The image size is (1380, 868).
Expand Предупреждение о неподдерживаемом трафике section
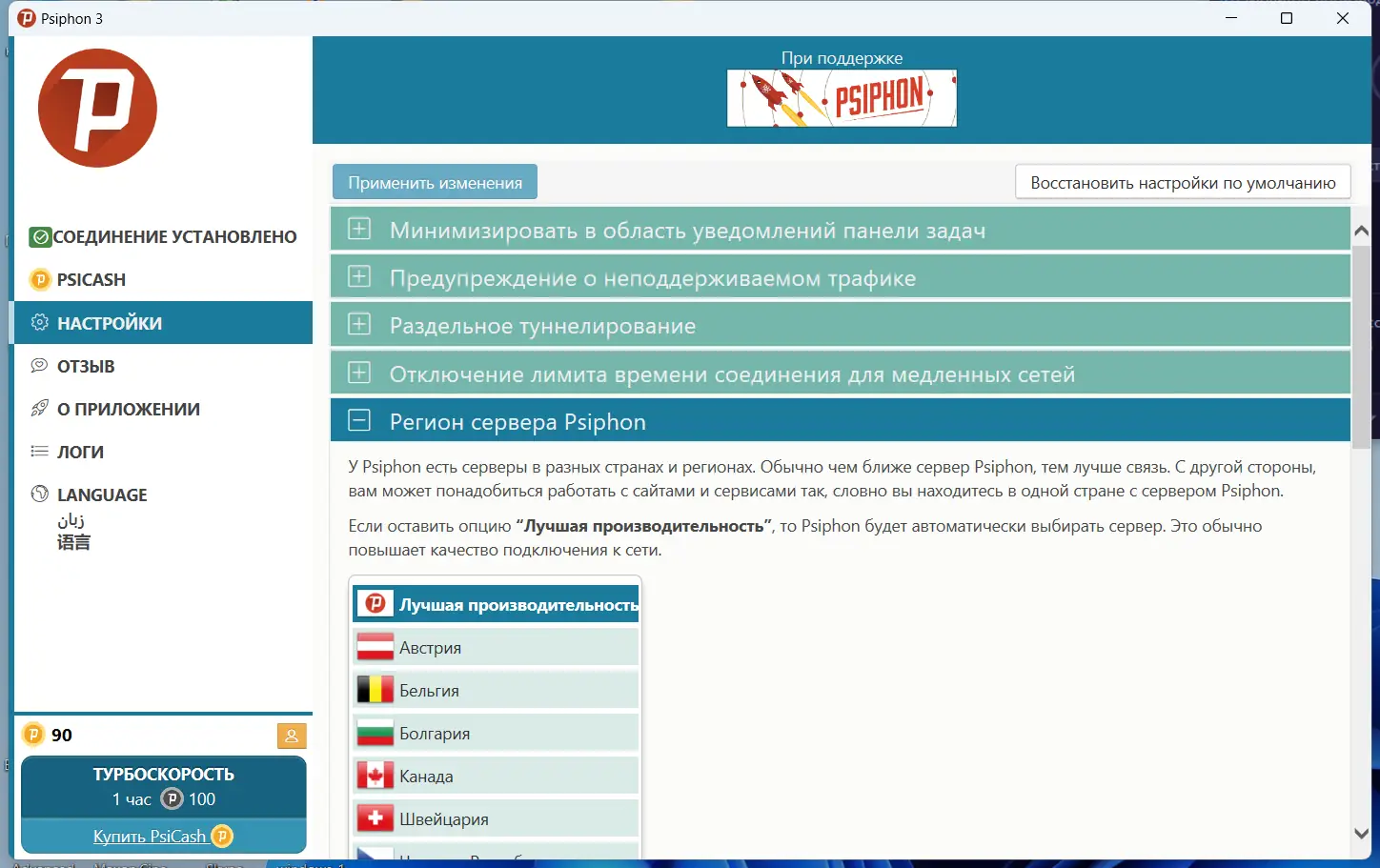tap(841, 278)
